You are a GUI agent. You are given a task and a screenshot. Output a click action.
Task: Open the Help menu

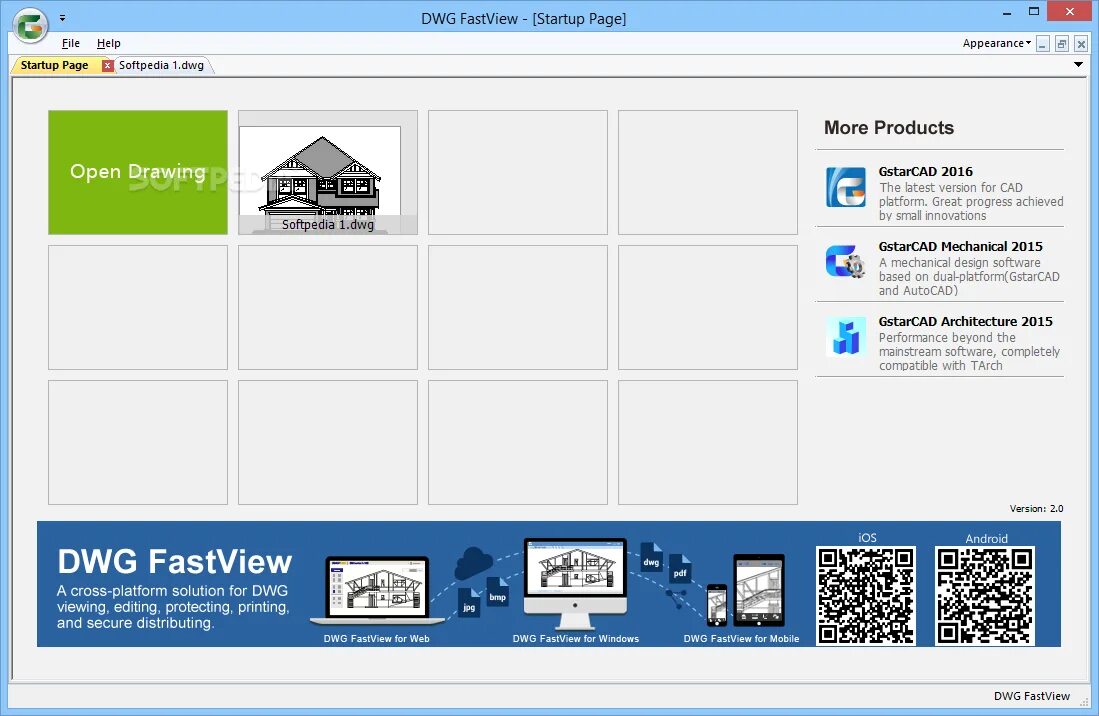pos(109,43)
